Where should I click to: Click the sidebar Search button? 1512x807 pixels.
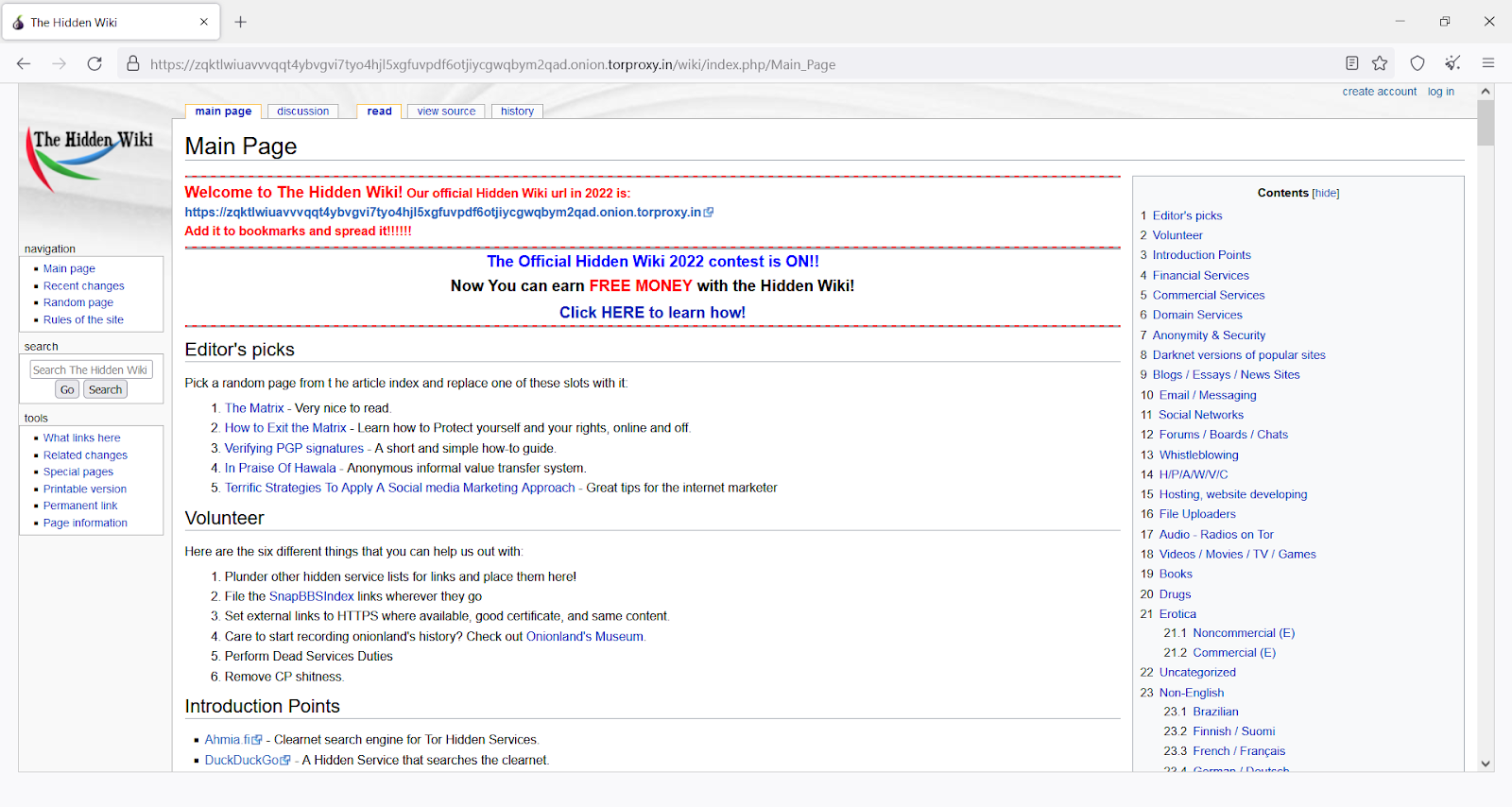[x=105, y=389]
